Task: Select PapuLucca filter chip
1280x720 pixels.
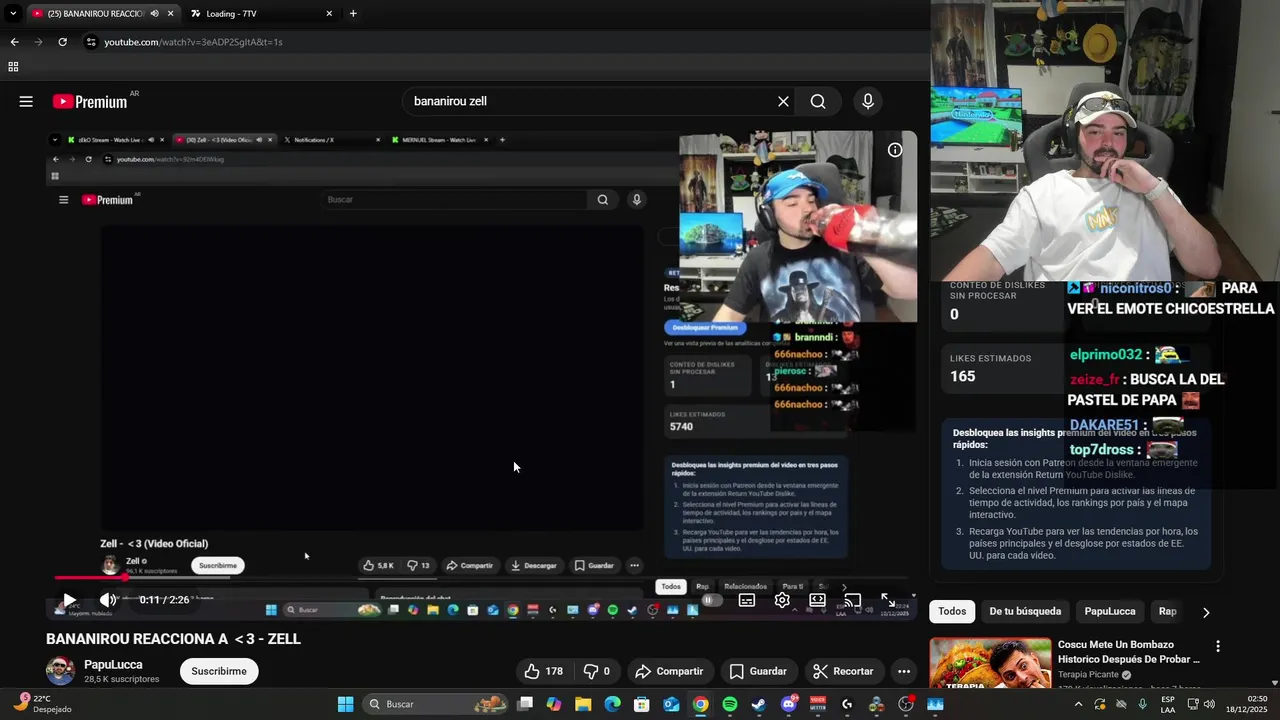Action: point(1110,611)
